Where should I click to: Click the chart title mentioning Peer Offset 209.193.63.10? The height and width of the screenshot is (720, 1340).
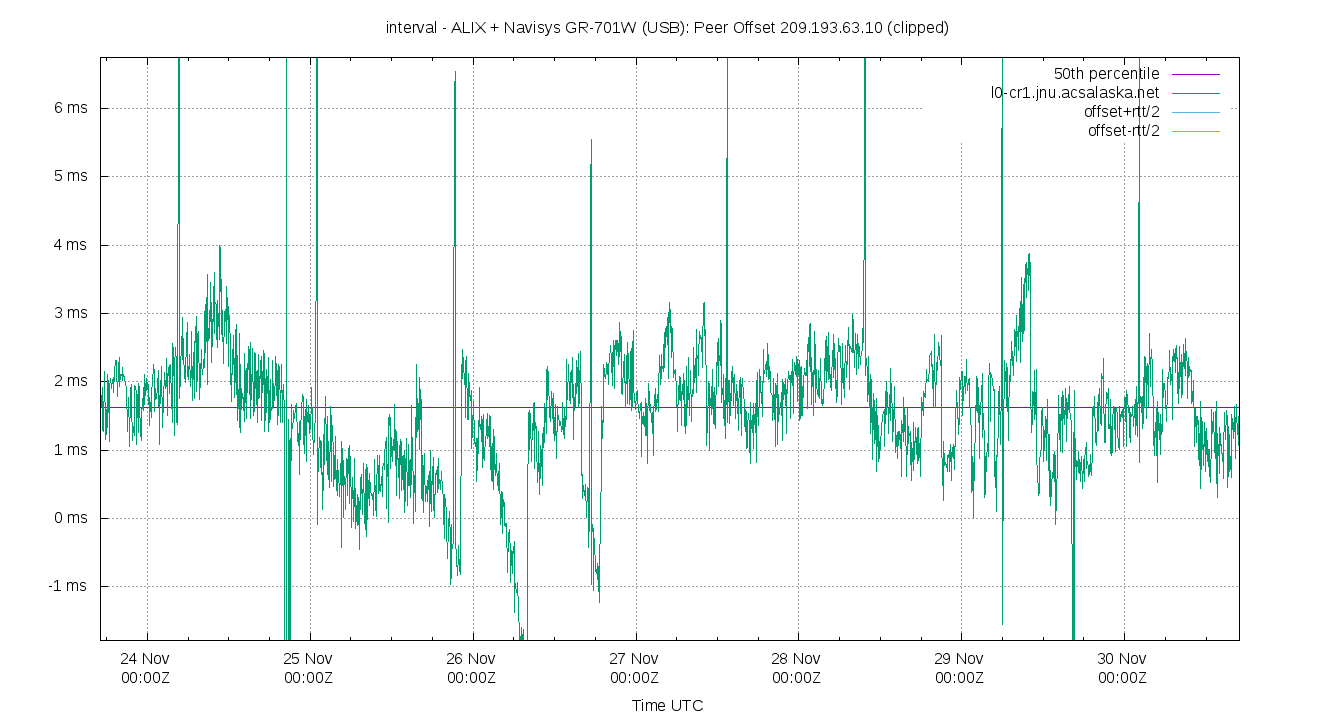[667, 28]
